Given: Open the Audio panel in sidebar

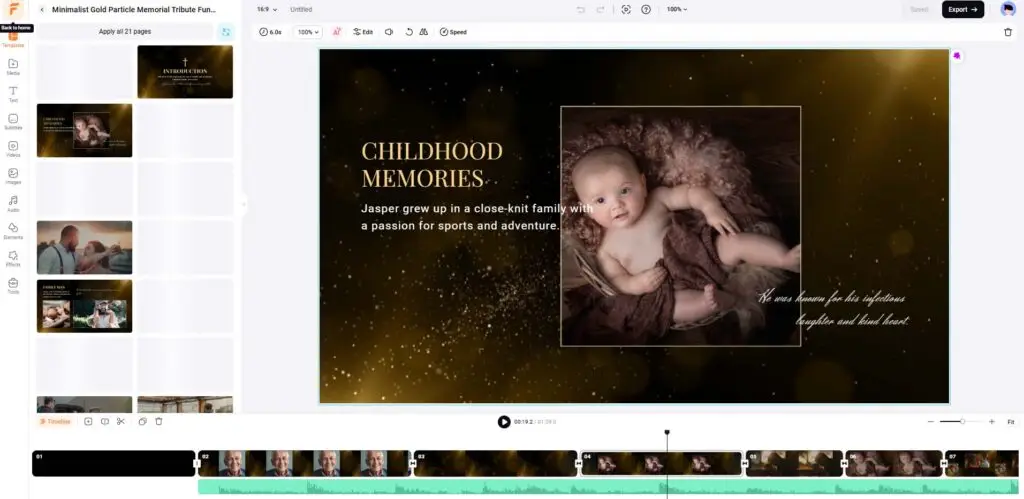Looking at the screenshot, I should click(x=13, y=203).
